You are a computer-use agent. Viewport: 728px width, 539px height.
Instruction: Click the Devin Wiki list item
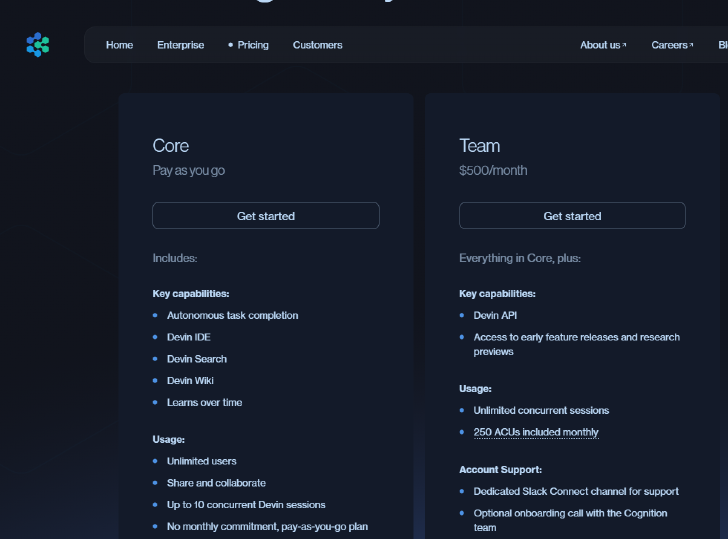190,381
